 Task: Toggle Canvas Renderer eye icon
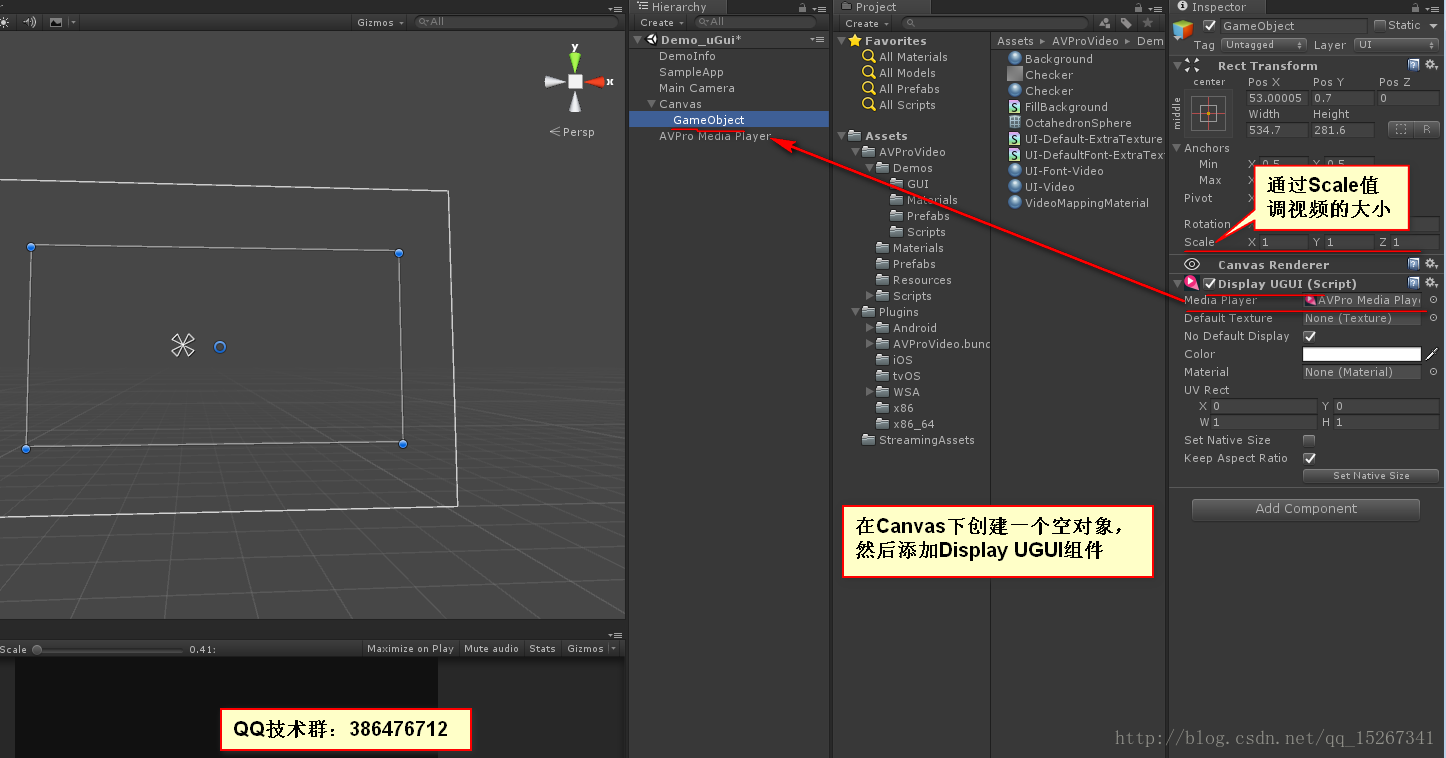coord(1192,264)
